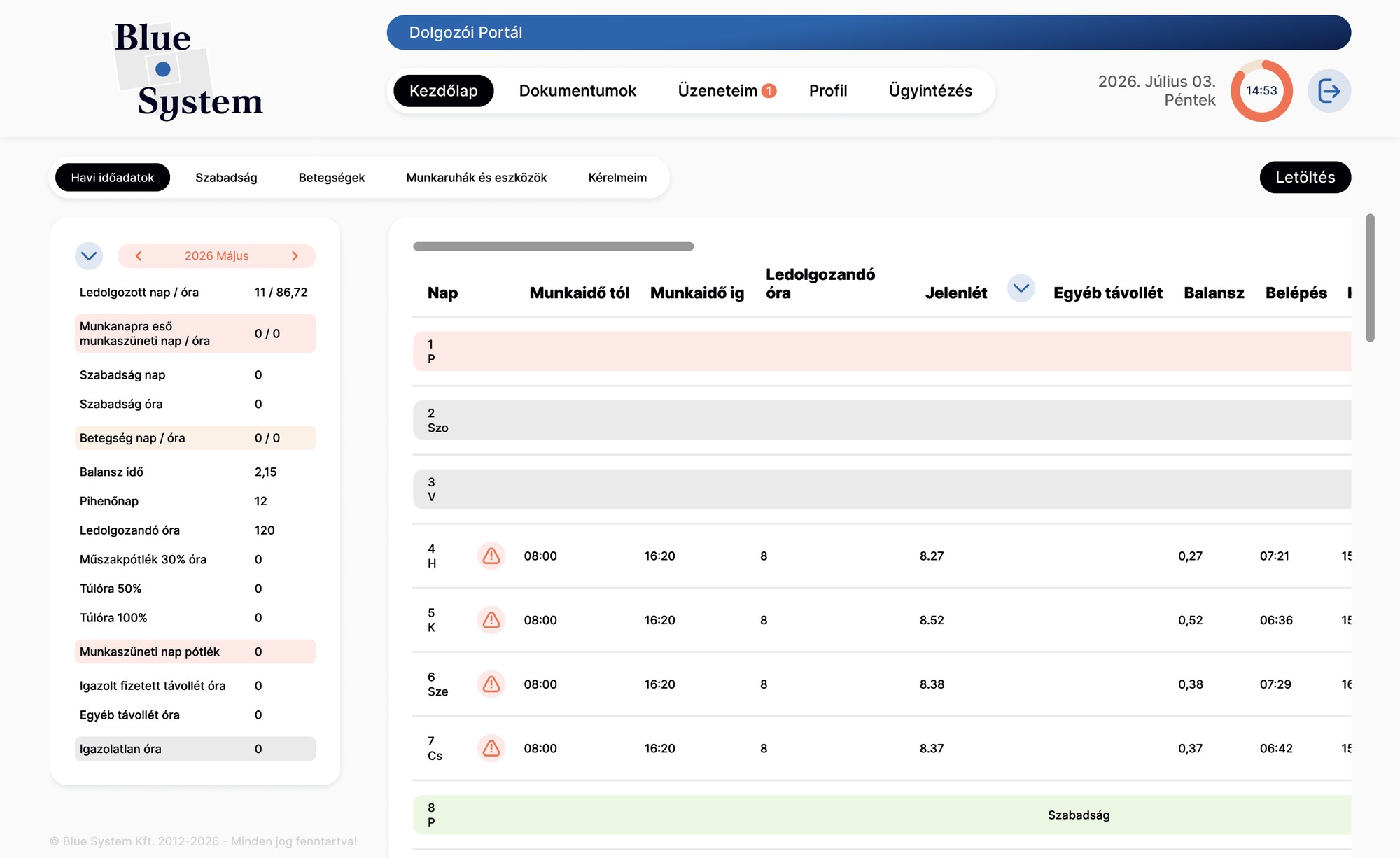Open the Profil page
Image resolution: width=1400 pixels, height=858 pixels.
point(828,91)
